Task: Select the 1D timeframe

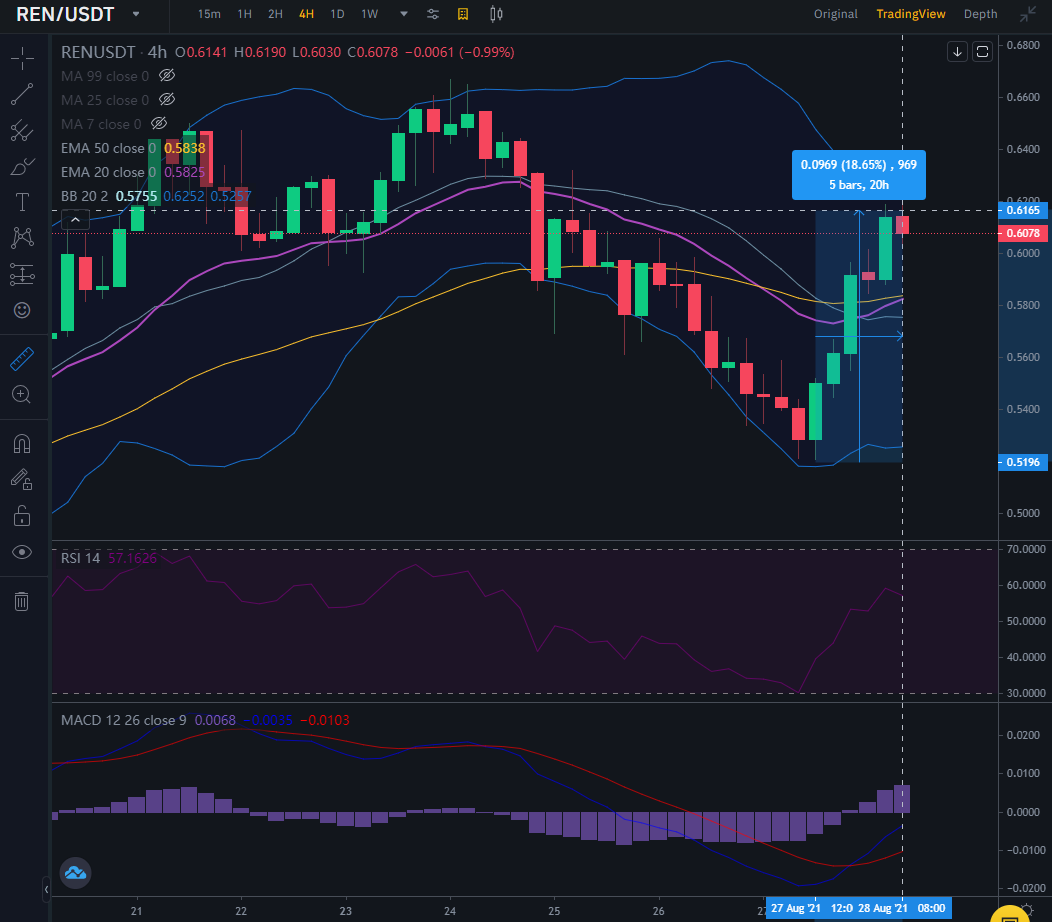Action: (x=337, y=14)
